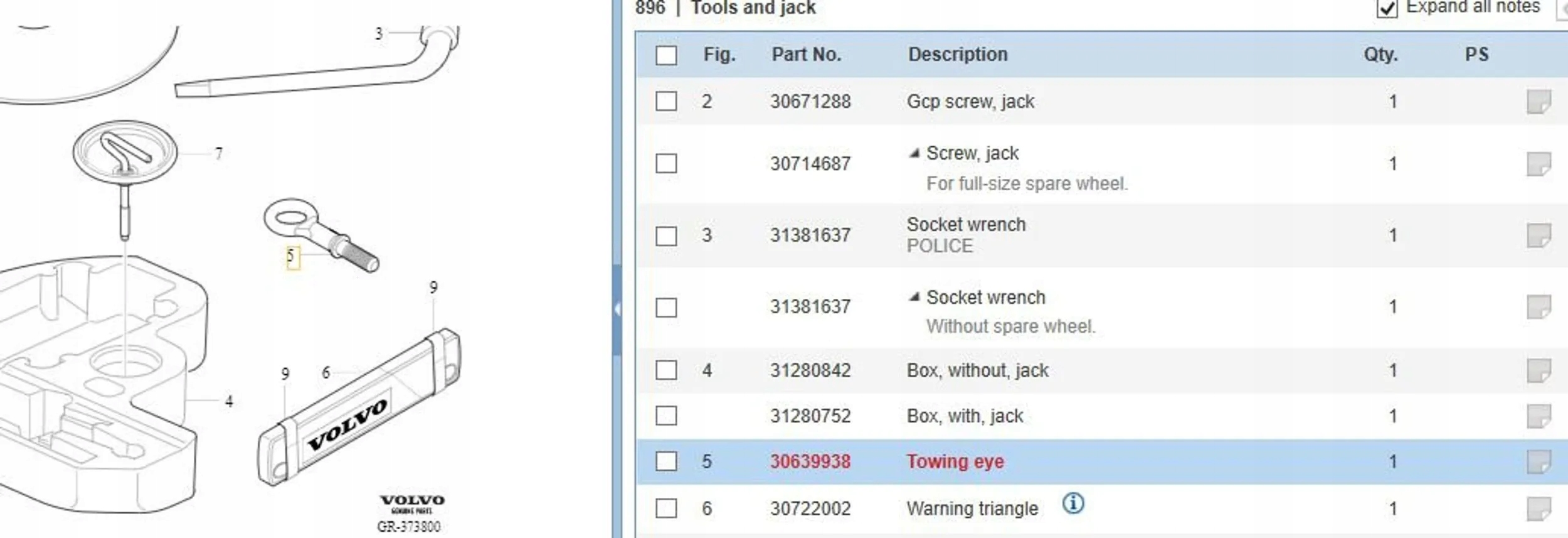This screenshot has height=538, width=1568.
Task: Select highlighted callout 5 near the towing eye
Action: coord(292,257)
